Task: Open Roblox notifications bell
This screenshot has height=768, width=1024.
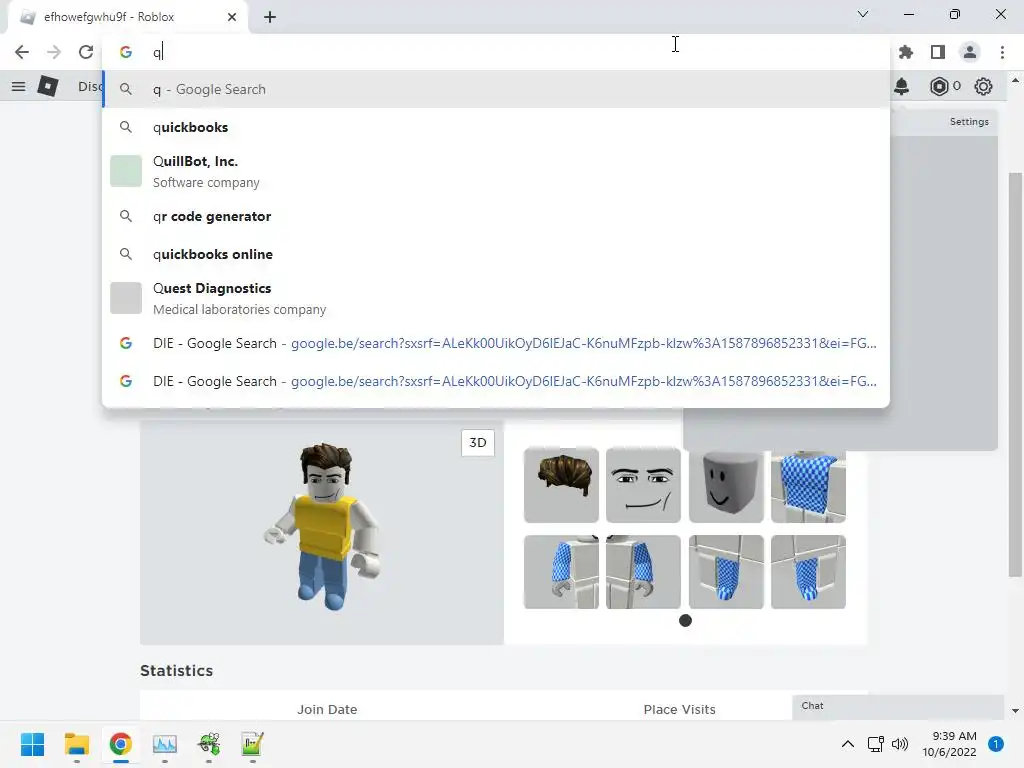Action: pos(902,86)
